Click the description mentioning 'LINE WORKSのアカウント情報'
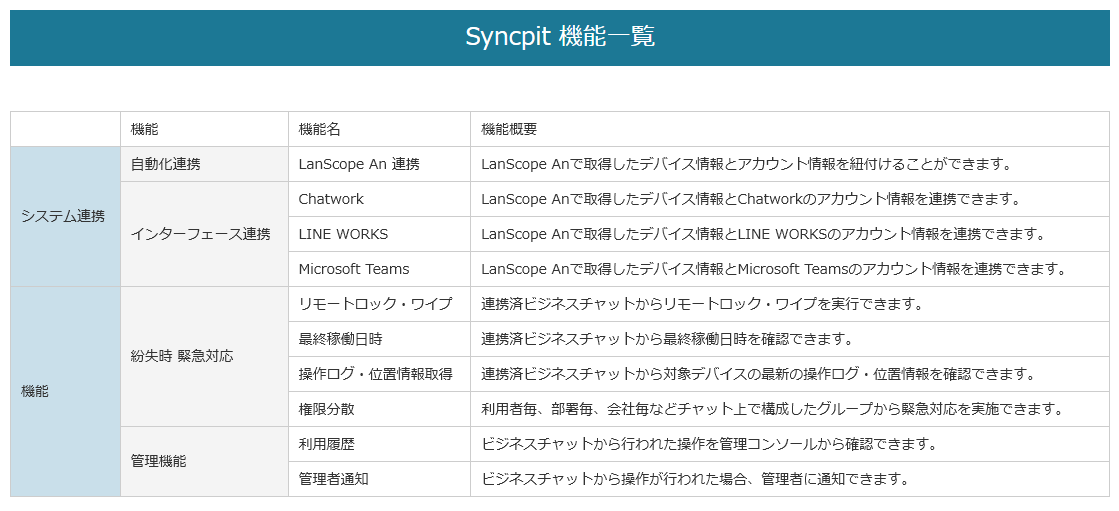The width and height of the screenshot is (1119, 511). pos(789,234)
